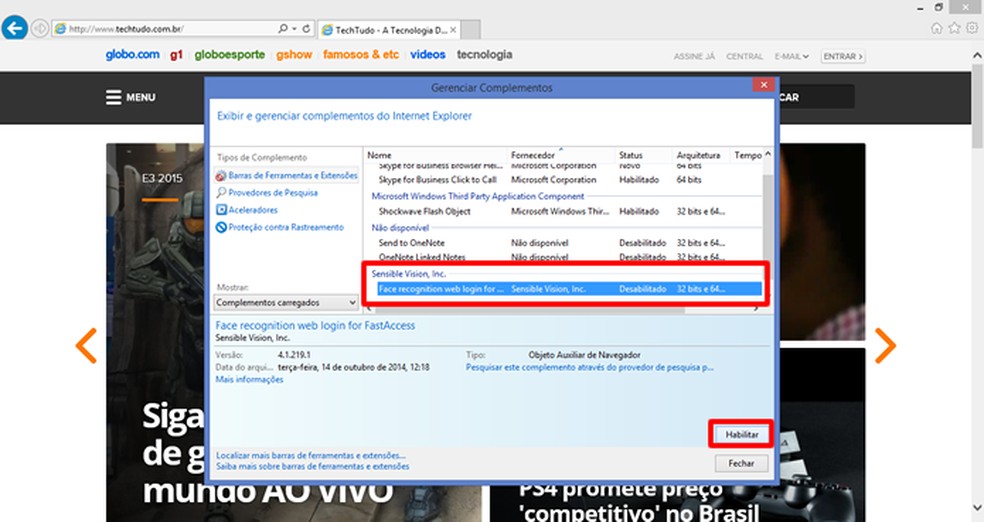This screenshot has width=984, height=522.
Task: Select Aceleradores add-on type
Action: (x=247, y=210)
